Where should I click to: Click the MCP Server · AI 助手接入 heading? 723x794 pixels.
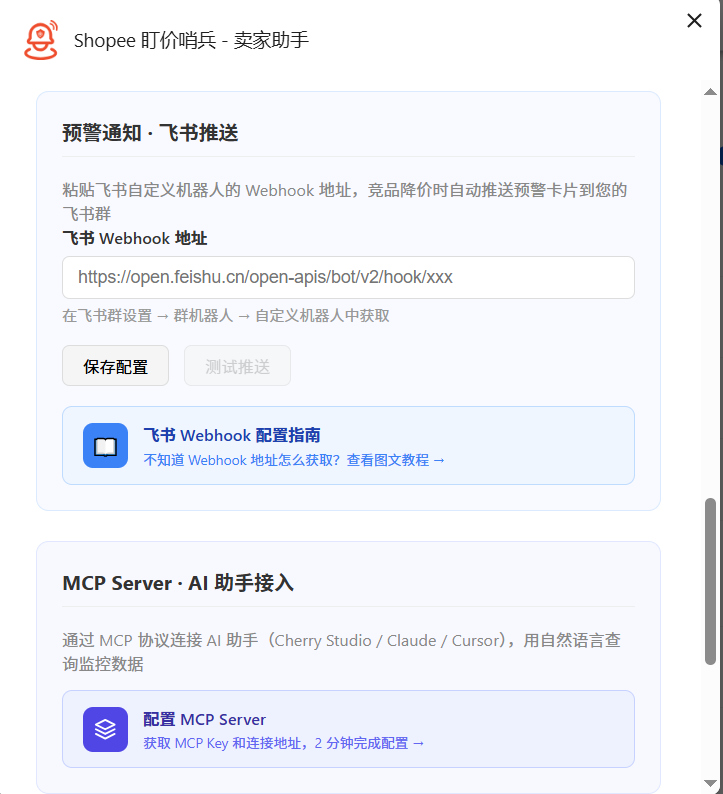(x=178, y=583)
